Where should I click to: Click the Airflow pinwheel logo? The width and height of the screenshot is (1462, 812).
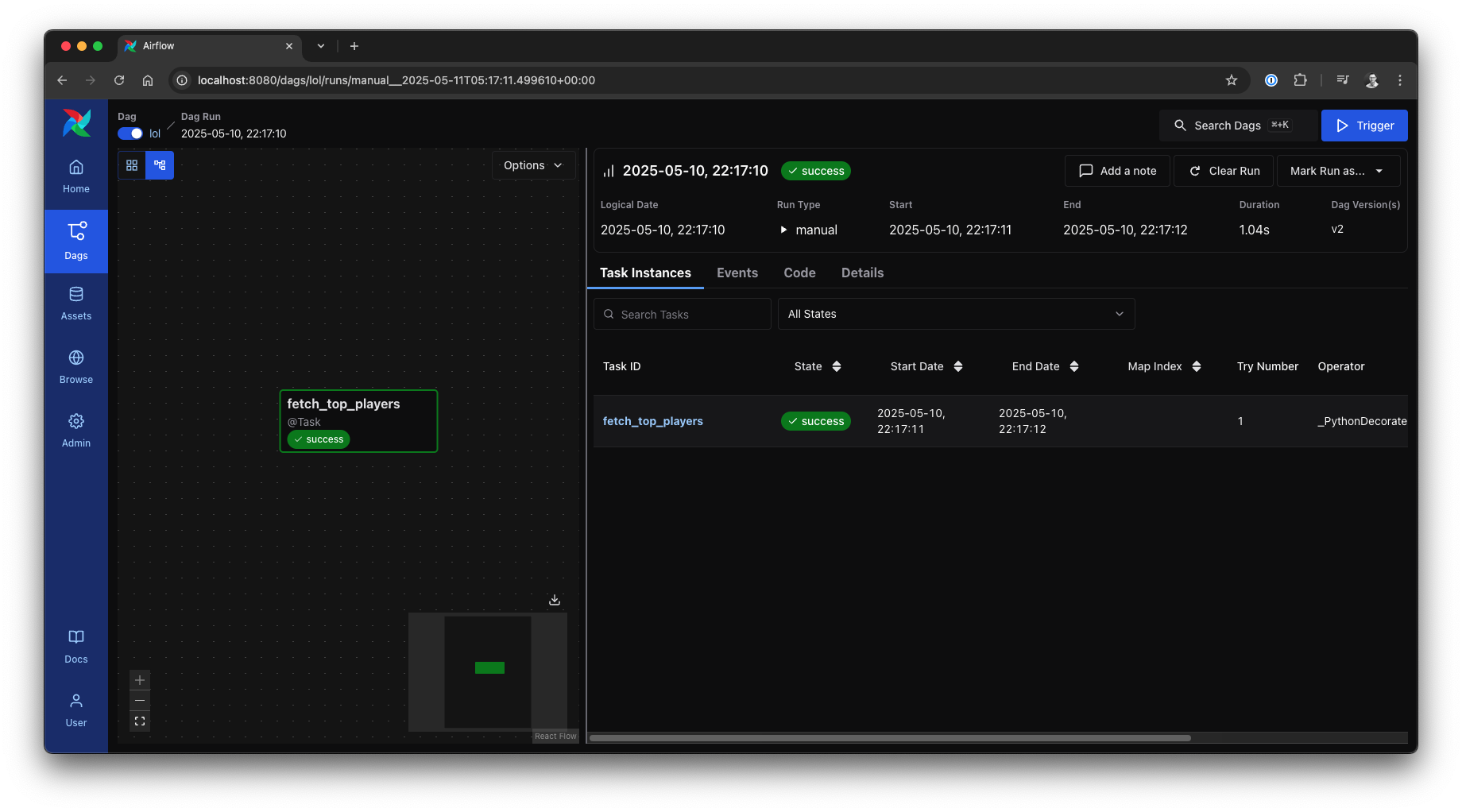point(76,123)
